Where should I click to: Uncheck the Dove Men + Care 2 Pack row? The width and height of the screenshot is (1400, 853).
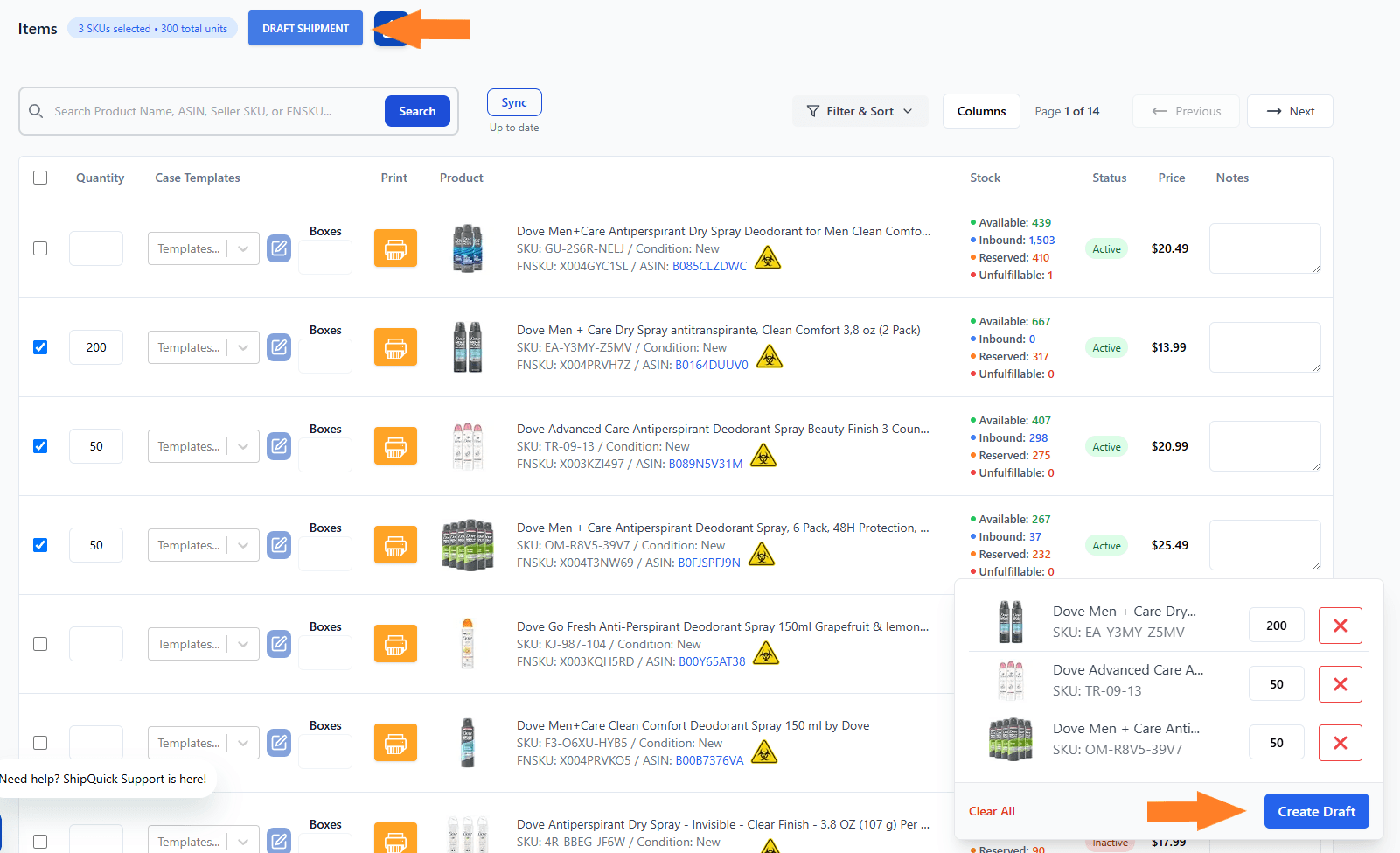pyautogui.click(x=40, y=347)
